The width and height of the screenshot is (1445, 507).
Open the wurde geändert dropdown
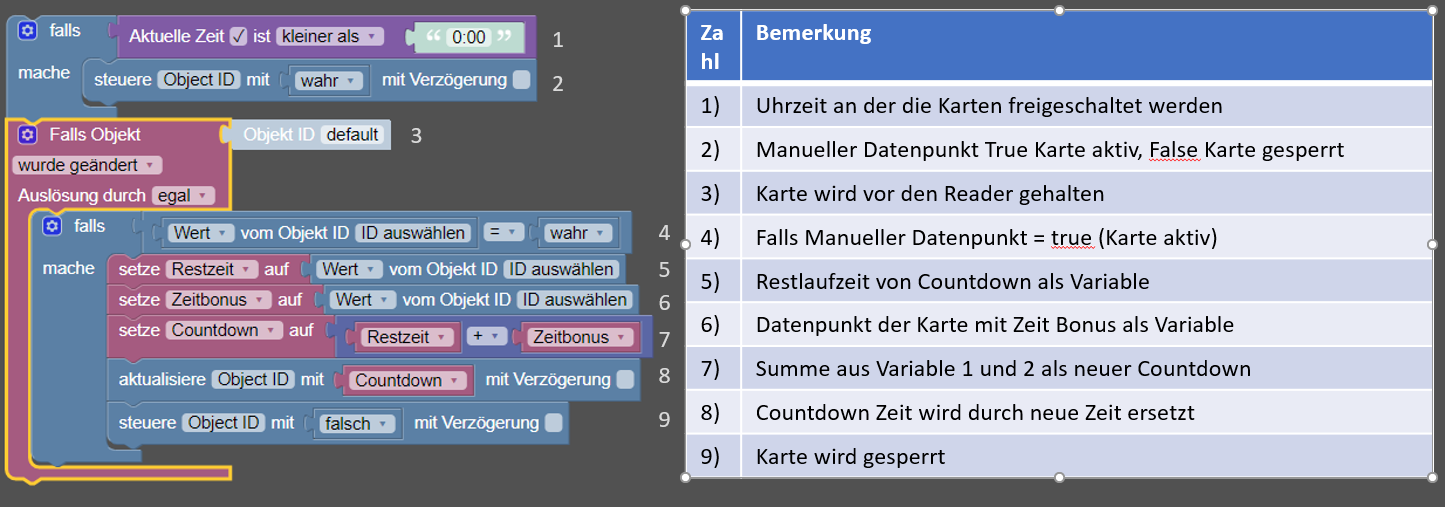[x=87, y=165]
